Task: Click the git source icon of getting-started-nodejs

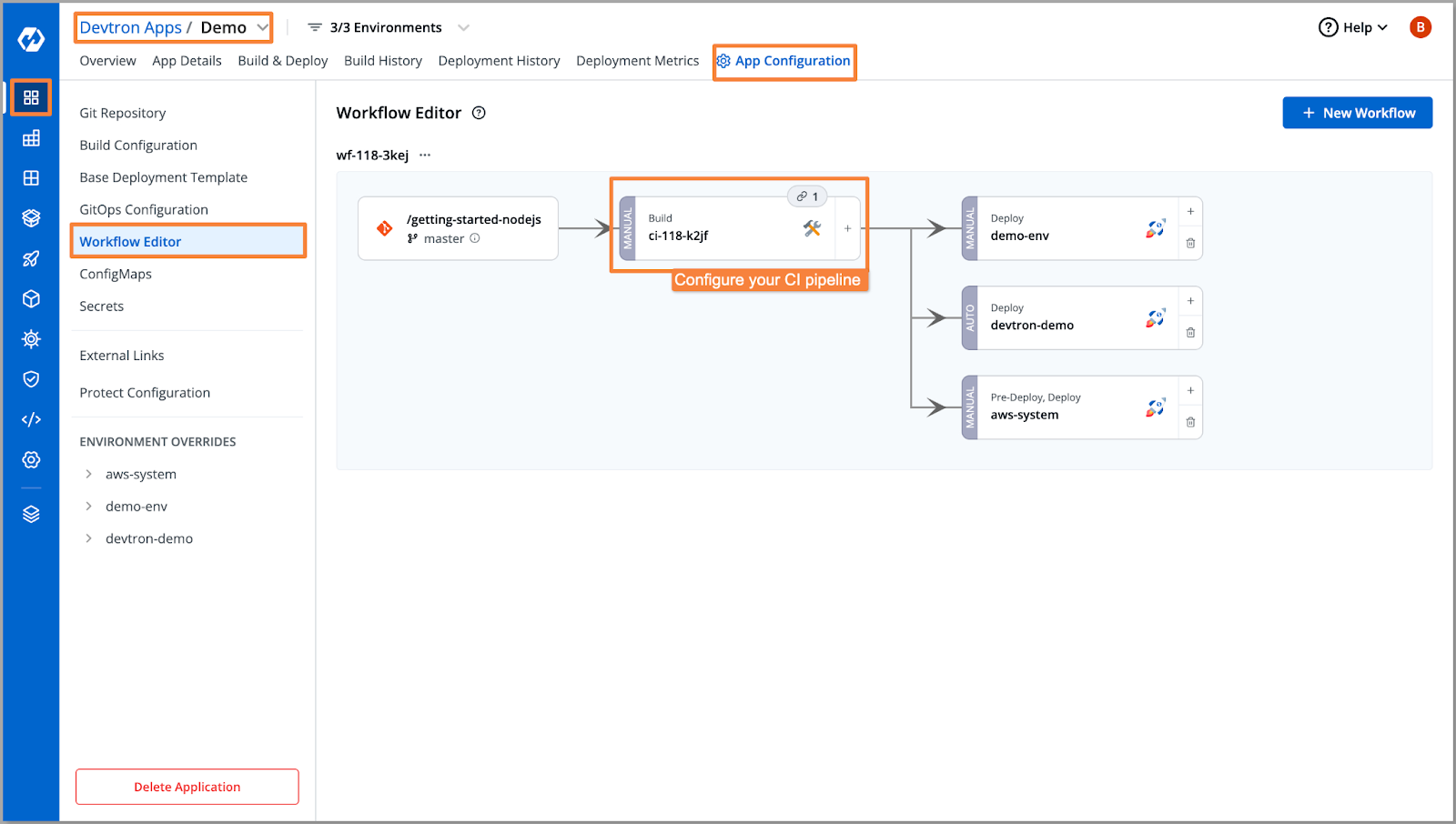Action: pyautogui.click(x=385, y=228)
